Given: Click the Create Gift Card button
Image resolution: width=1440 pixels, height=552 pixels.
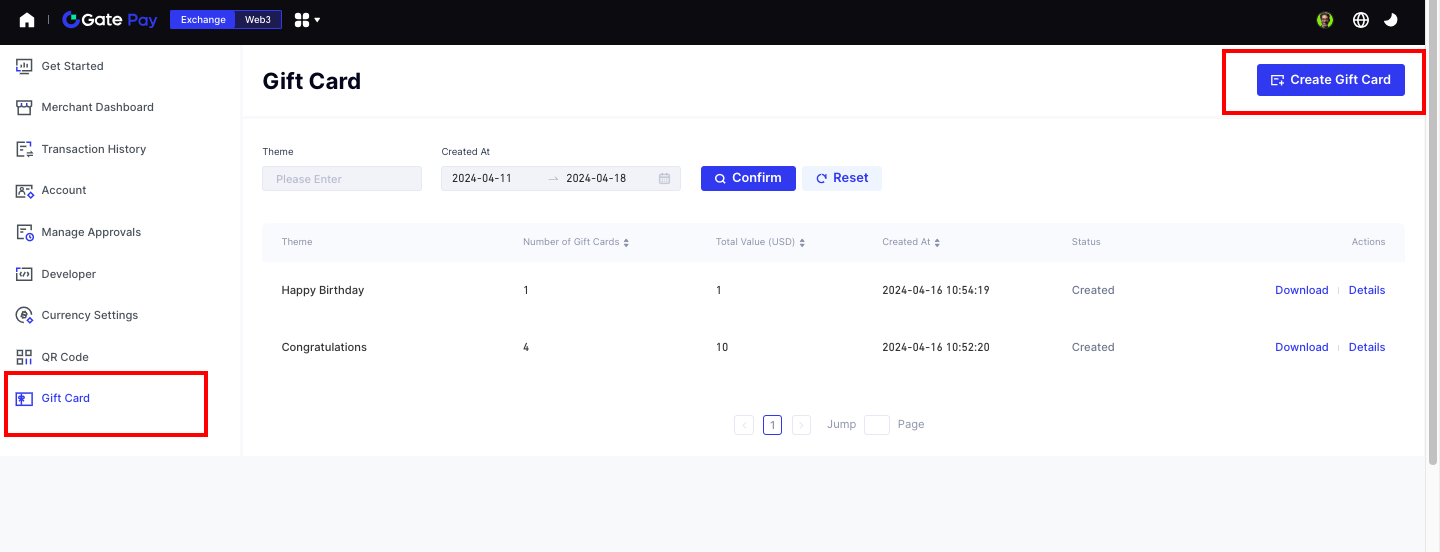Looking at the screenshot, I should [1330, 80].
